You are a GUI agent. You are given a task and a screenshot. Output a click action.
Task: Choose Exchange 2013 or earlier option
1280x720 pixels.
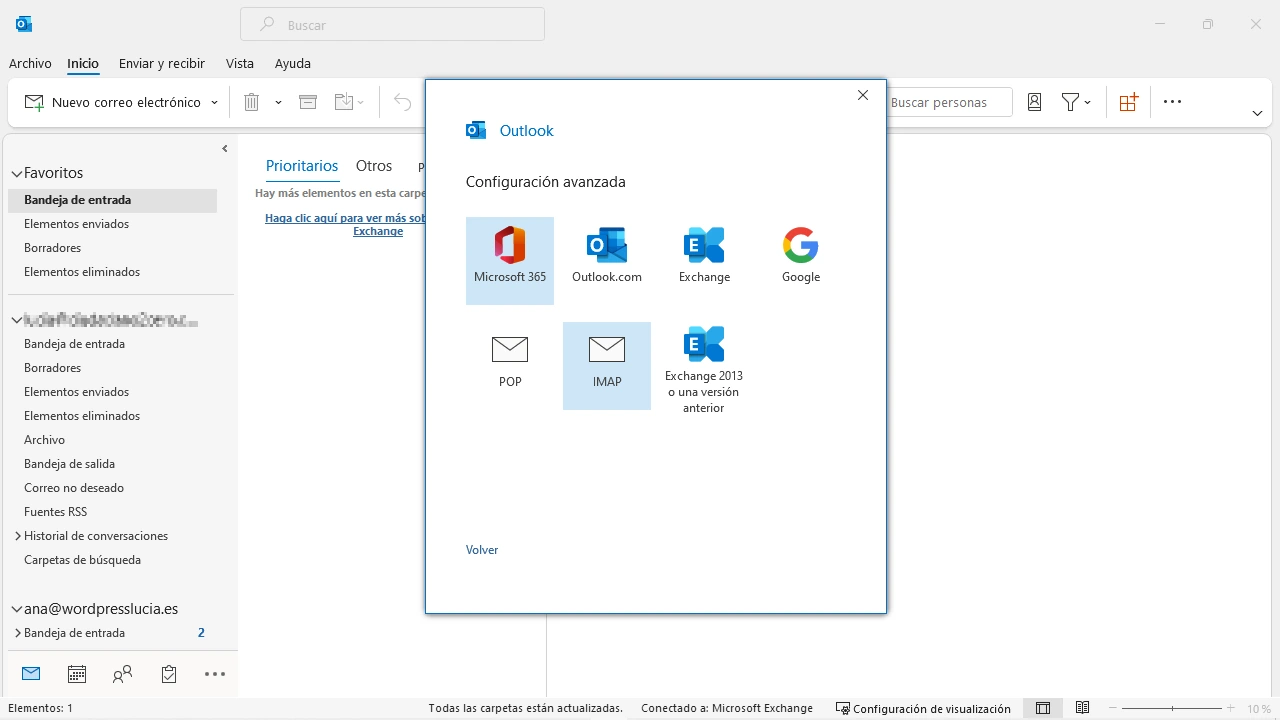[704, 370]
